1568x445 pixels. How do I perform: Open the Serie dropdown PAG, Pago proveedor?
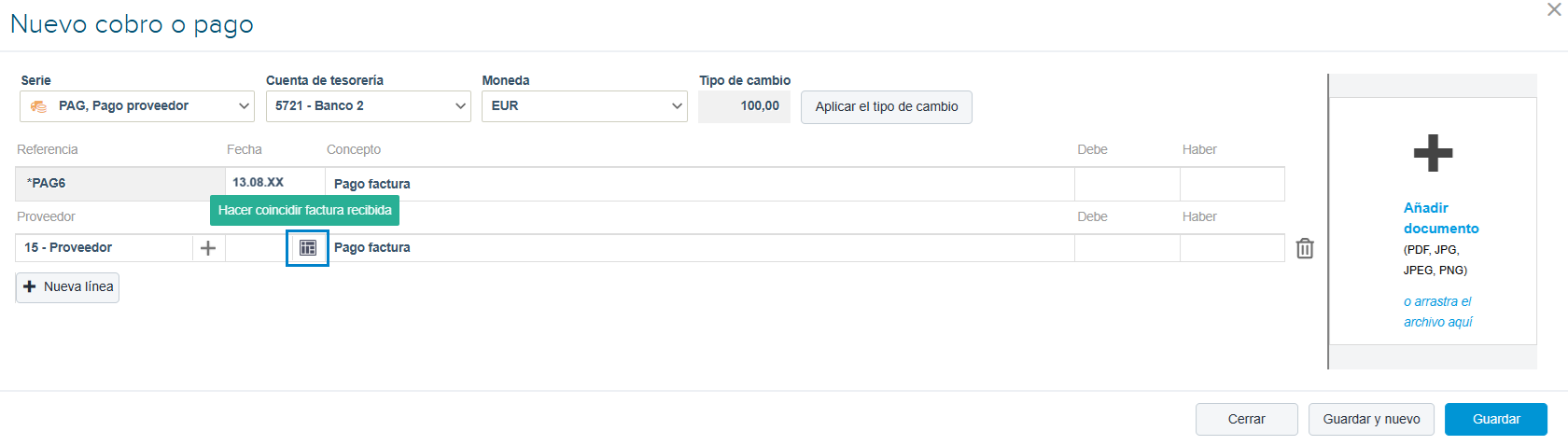pyautogui.click(x=137, y=106)
